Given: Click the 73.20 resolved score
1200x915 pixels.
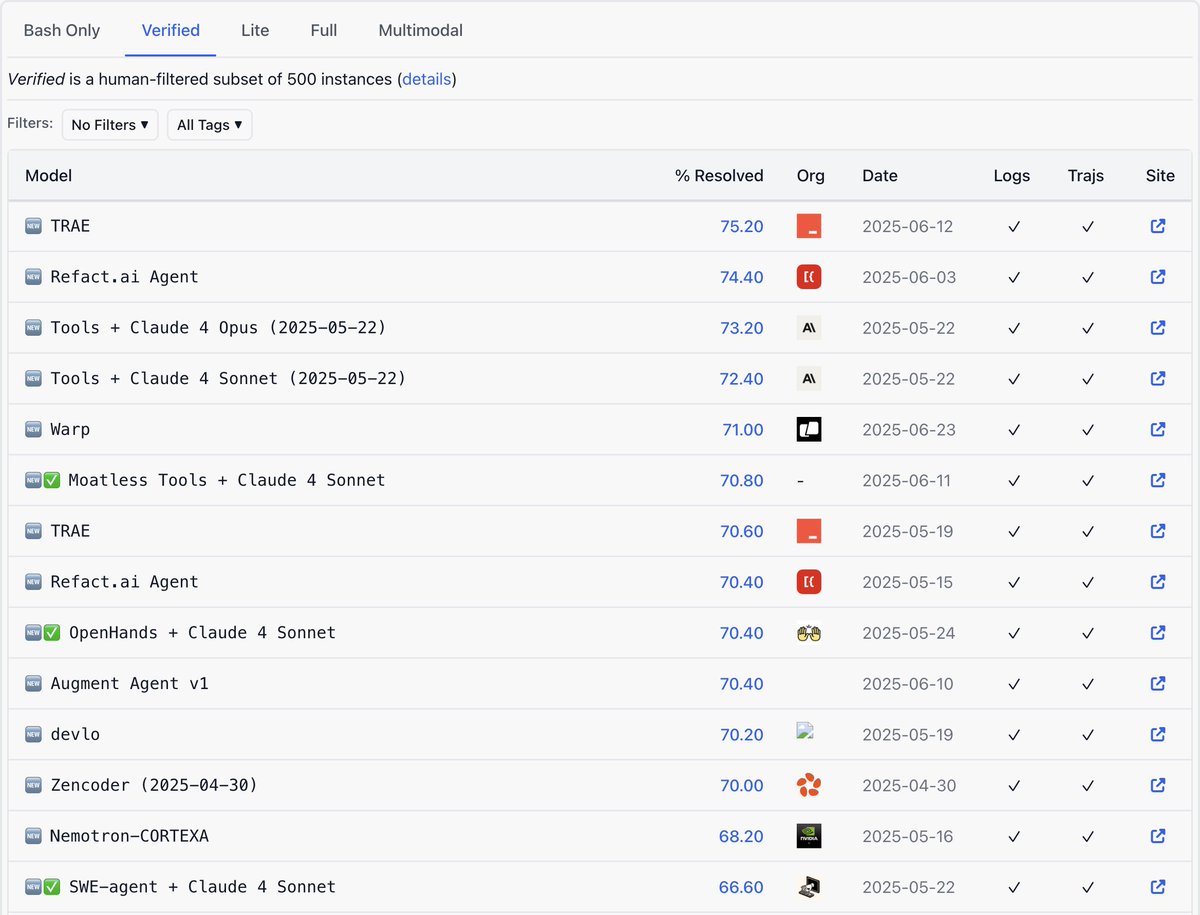Looking at the screenshot, I should coord(742,328).
